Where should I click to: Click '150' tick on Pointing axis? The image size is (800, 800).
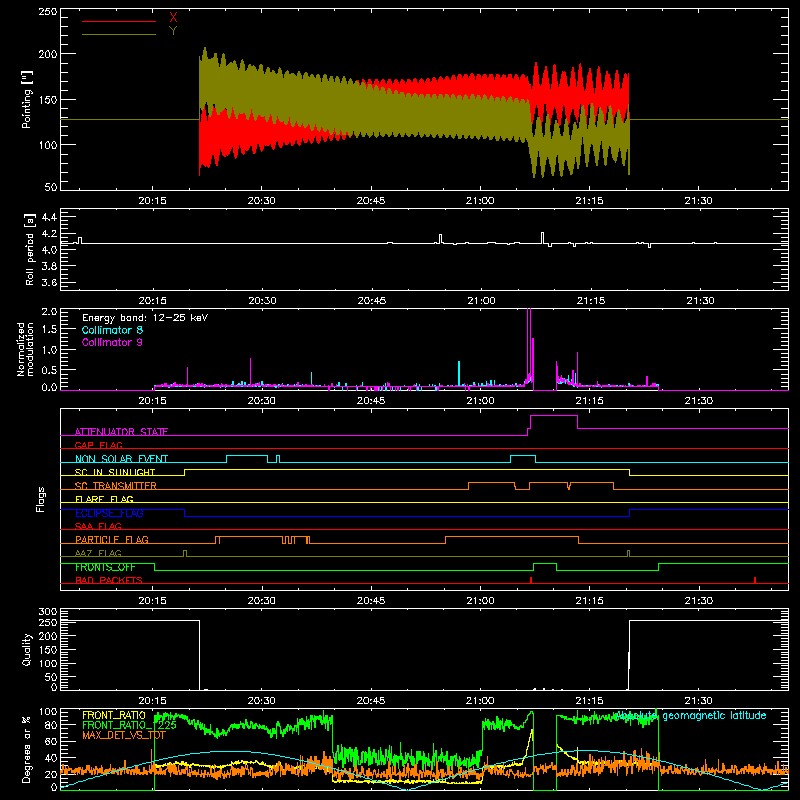48,100
